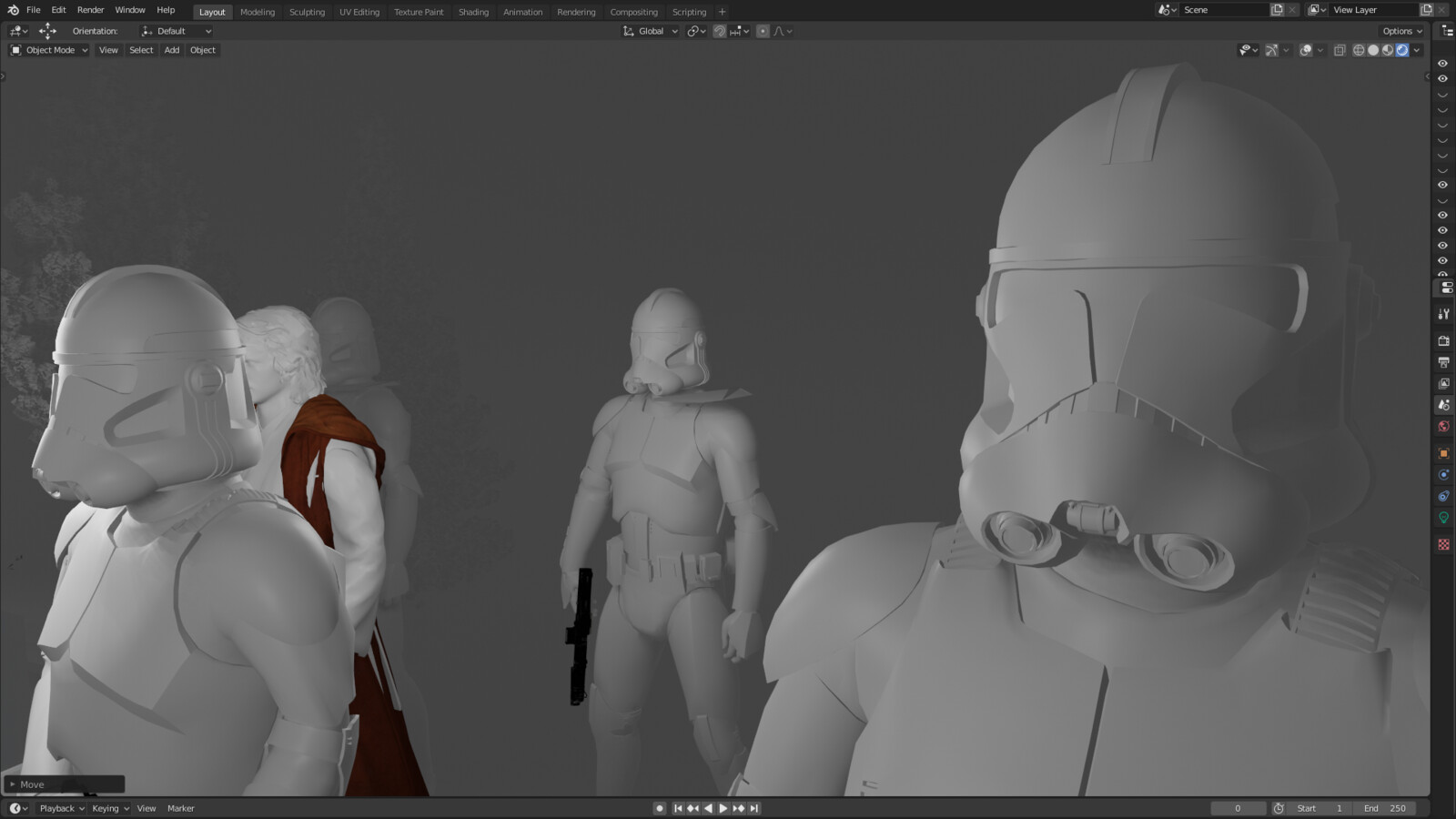Viewport: 1456px width, 819px height.
Task: Open the Tool properties tab
Action: pos(1443,314)
